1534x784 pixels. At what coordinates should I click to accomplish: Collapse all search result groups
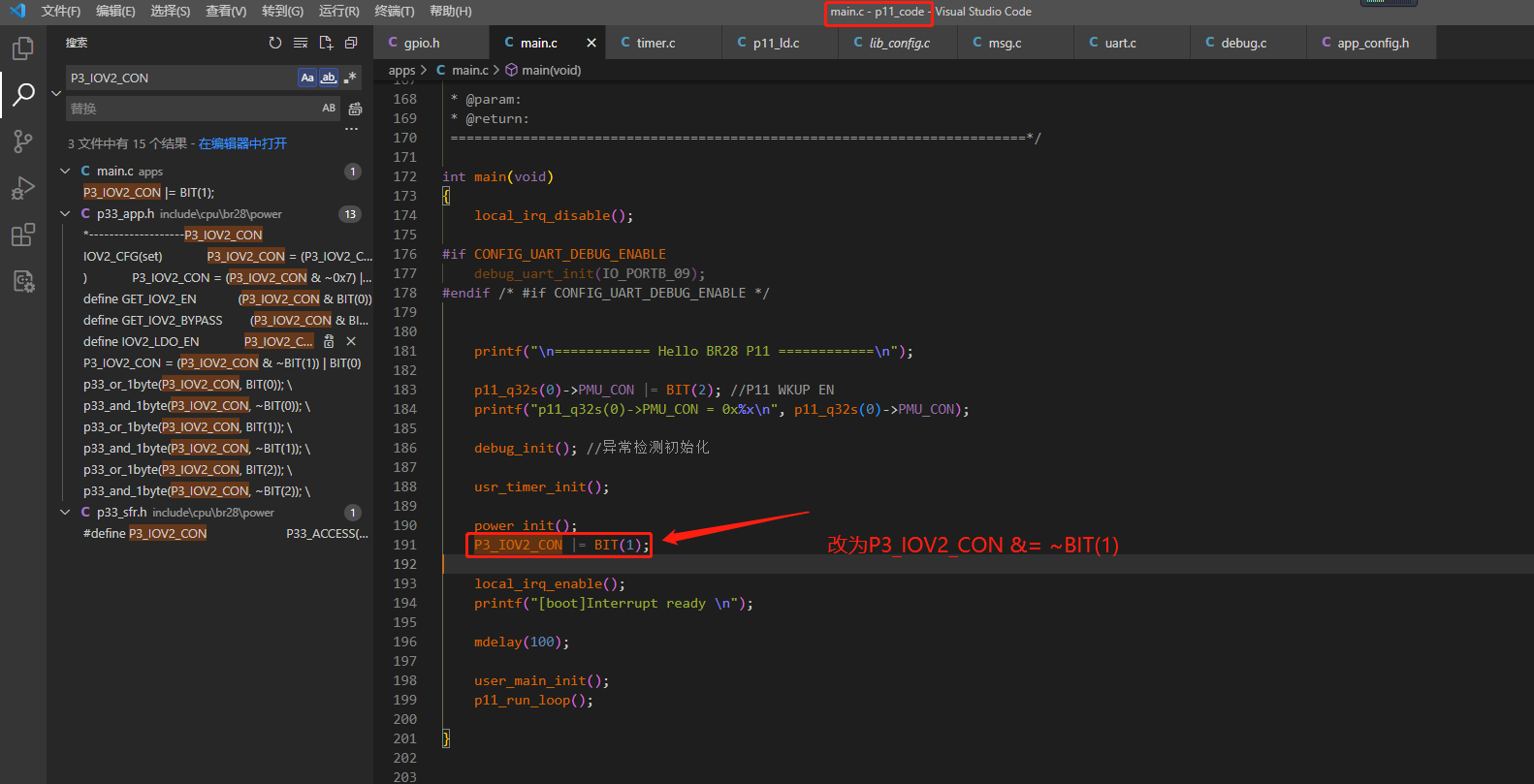coord(351,43)
